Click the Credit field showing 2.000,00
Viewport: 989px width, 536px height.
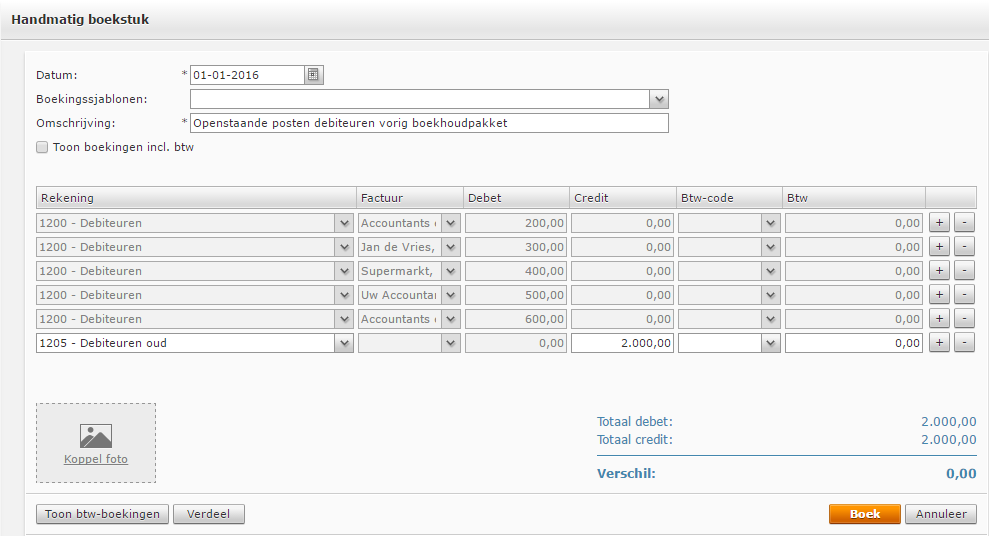tap(622, 343)
